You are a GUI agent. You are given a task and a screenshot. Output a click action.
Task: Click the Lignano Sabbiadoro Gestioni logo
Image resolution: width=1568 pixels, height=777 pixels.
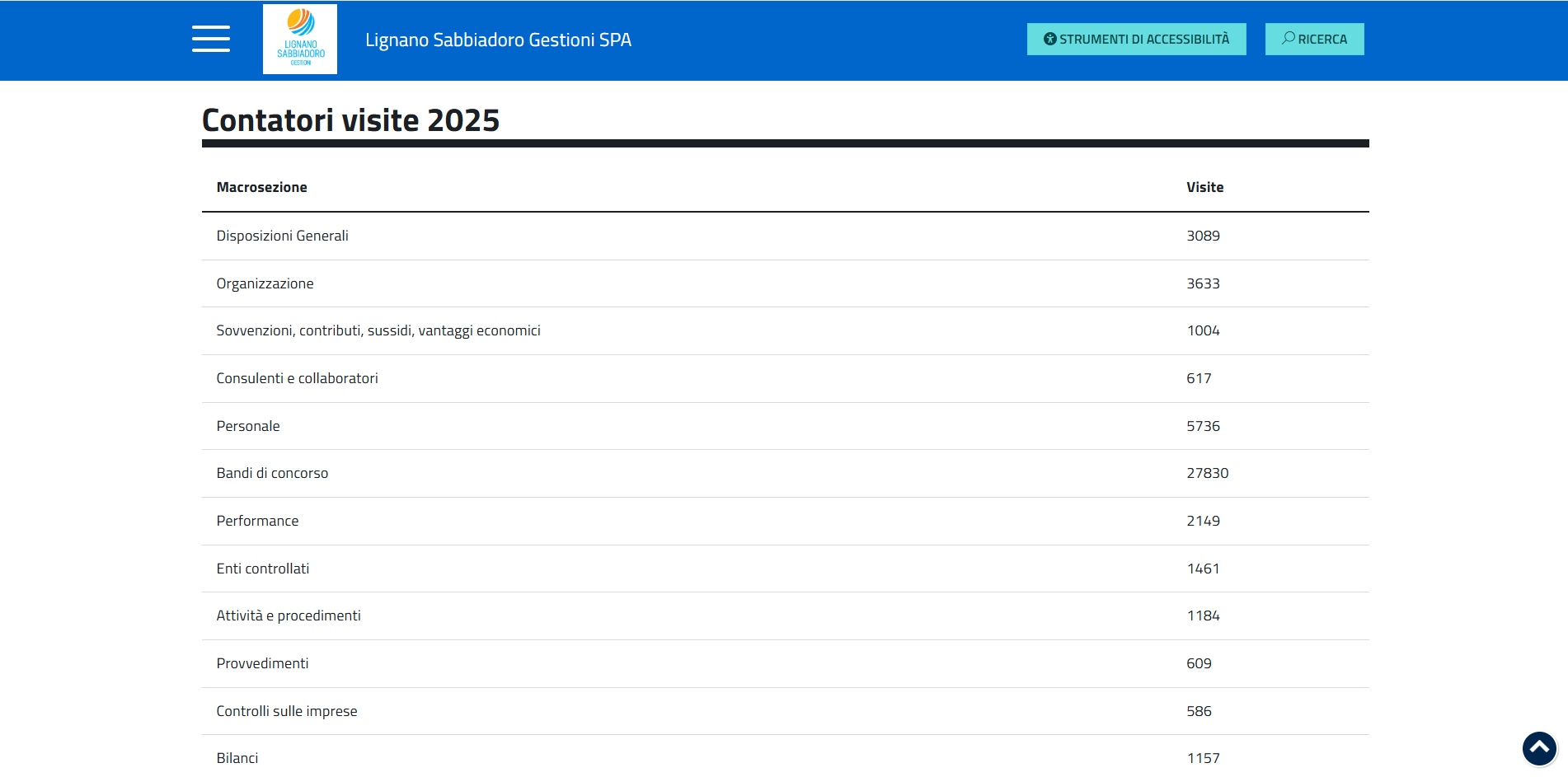pyautogui.click(x=300, y=40)
